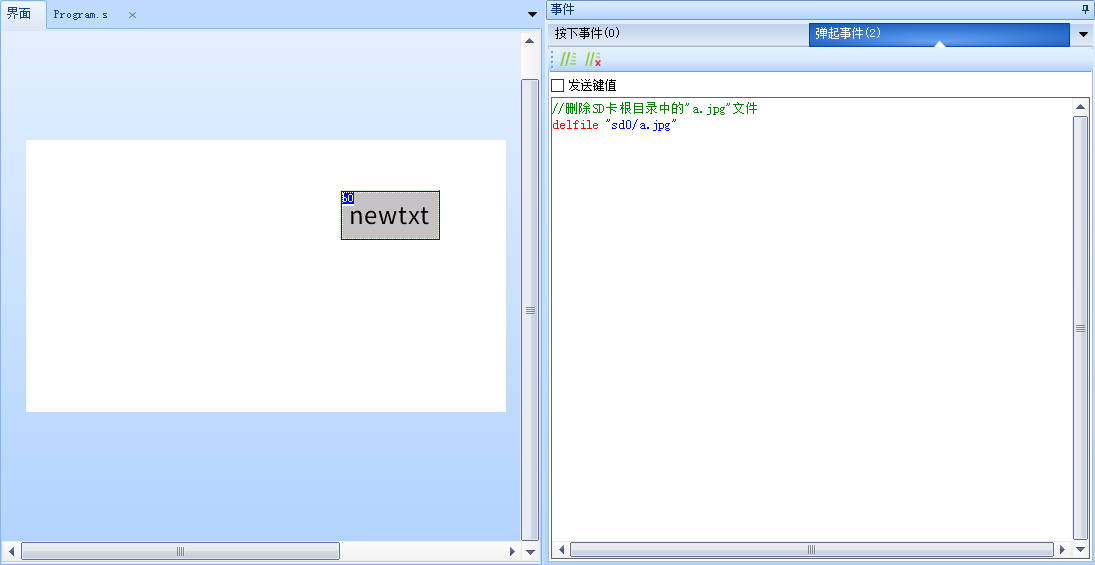Pin the 事件 events panel

tap(1085, 9)
